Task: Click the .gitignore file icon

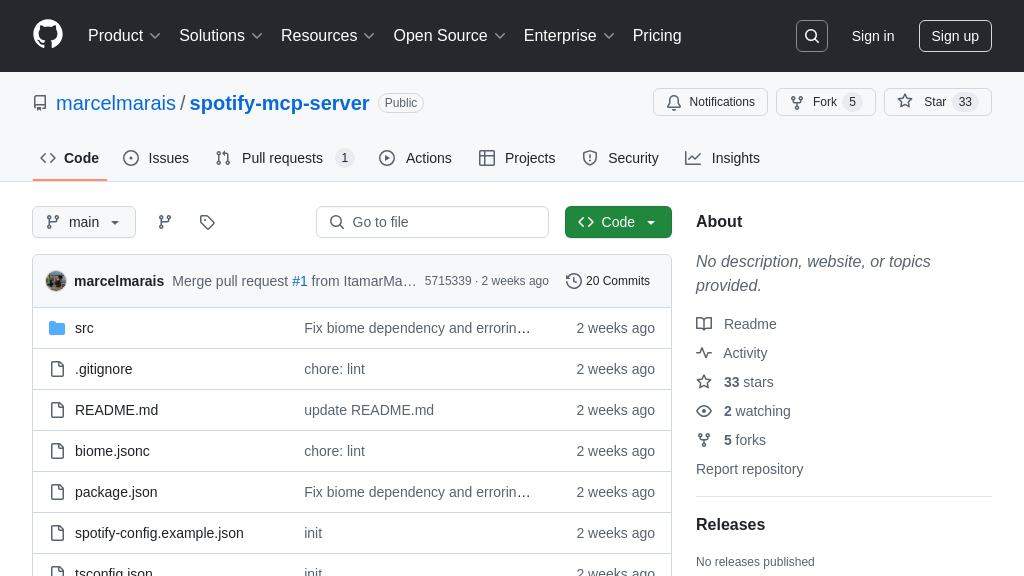Action: [x=57, y=369]
